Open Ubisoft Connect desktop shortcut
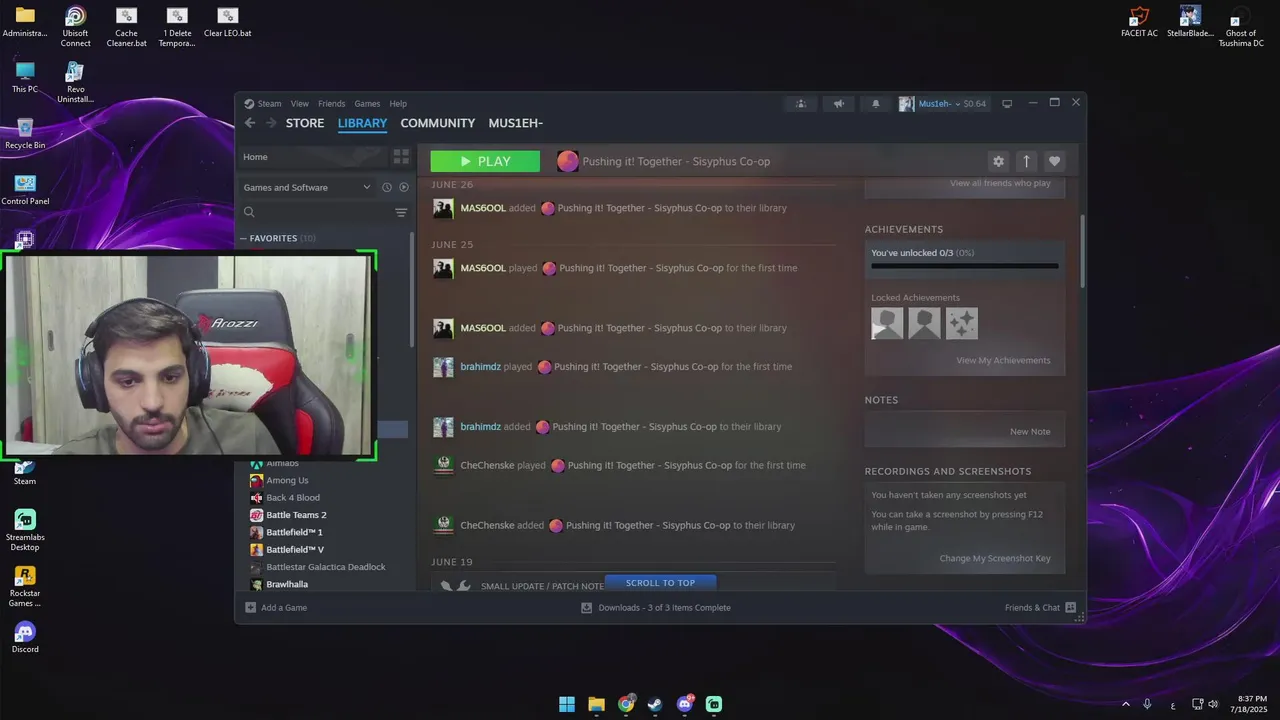This screenshot has width=1280, height=720. [75, 26]
